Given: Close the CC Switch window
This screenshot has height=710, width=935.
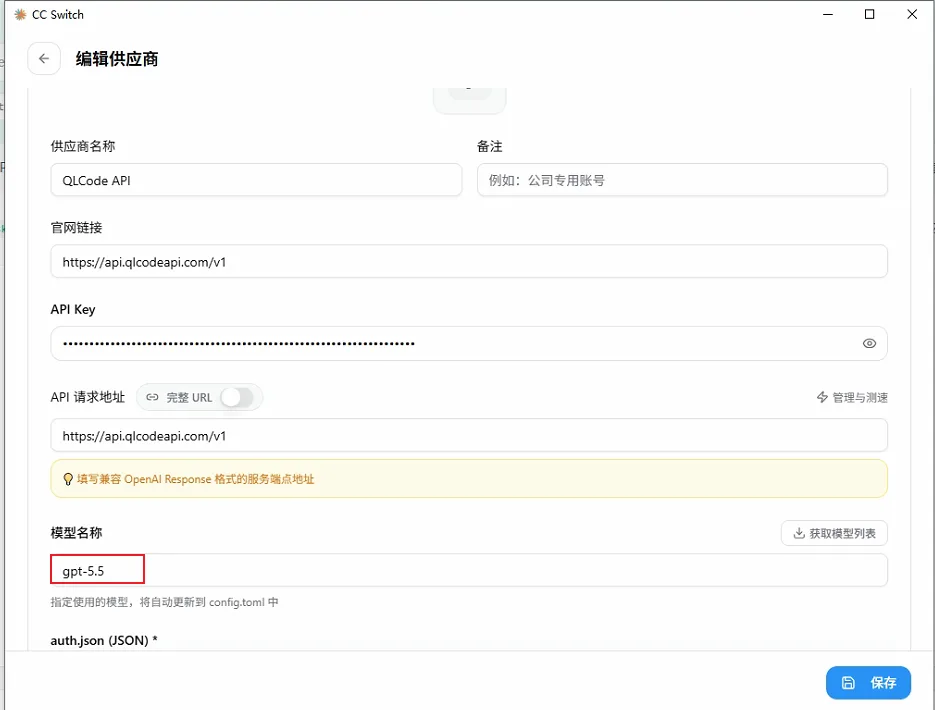Looking at the screenshot, I should pos(912,14).
